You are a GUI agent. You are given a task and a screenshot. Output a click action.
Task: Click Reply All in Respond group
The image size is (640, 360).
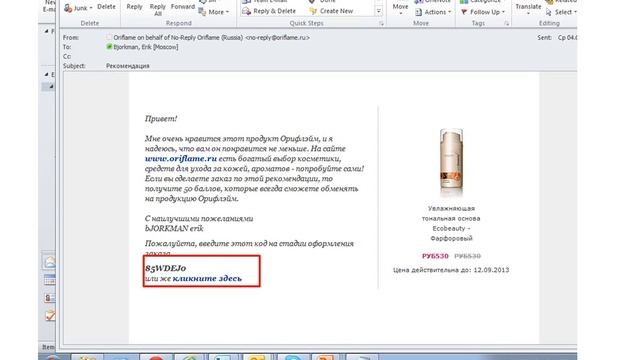tap(158, 10)
